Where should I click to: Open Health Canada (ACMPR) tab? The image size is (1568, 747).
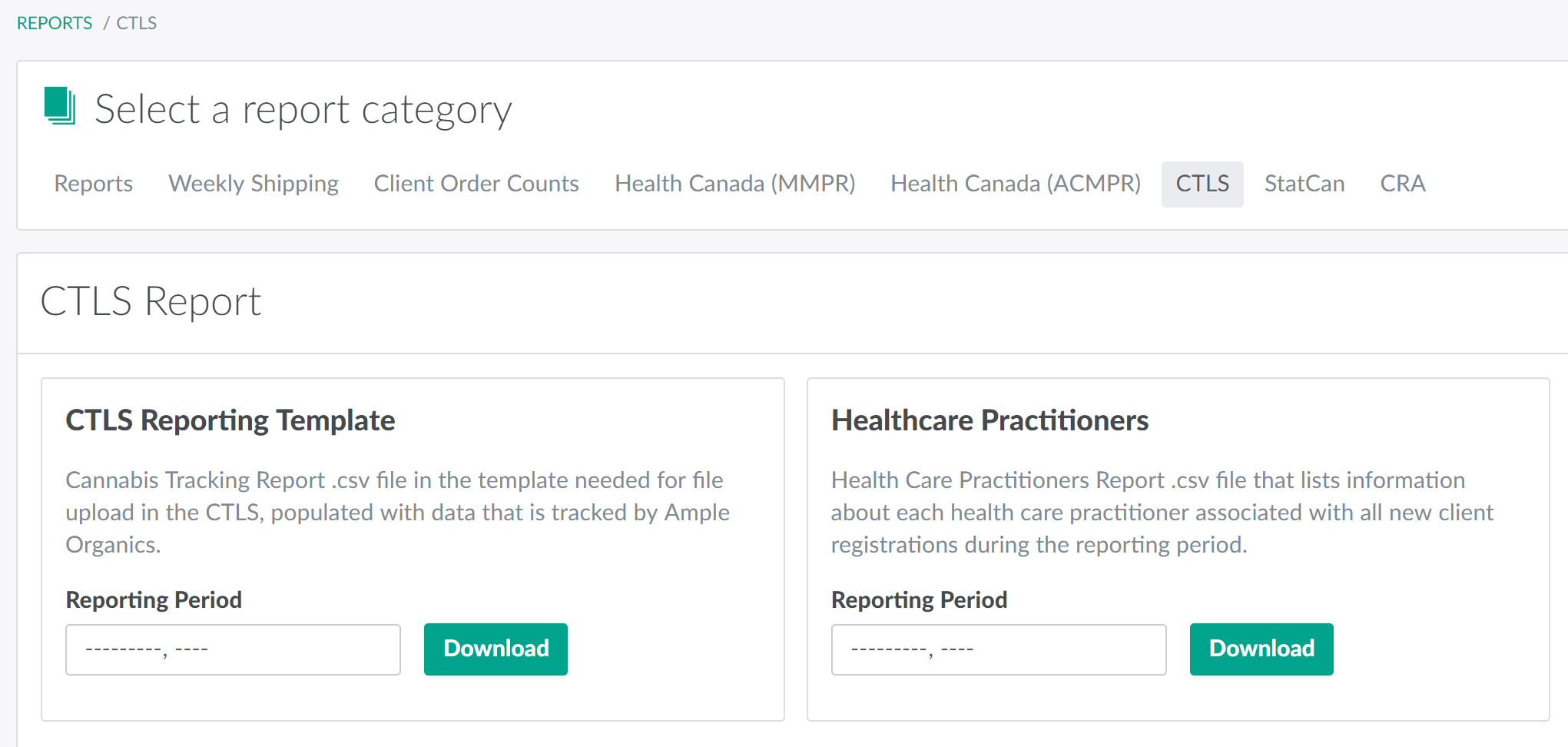click(1016, 184)
